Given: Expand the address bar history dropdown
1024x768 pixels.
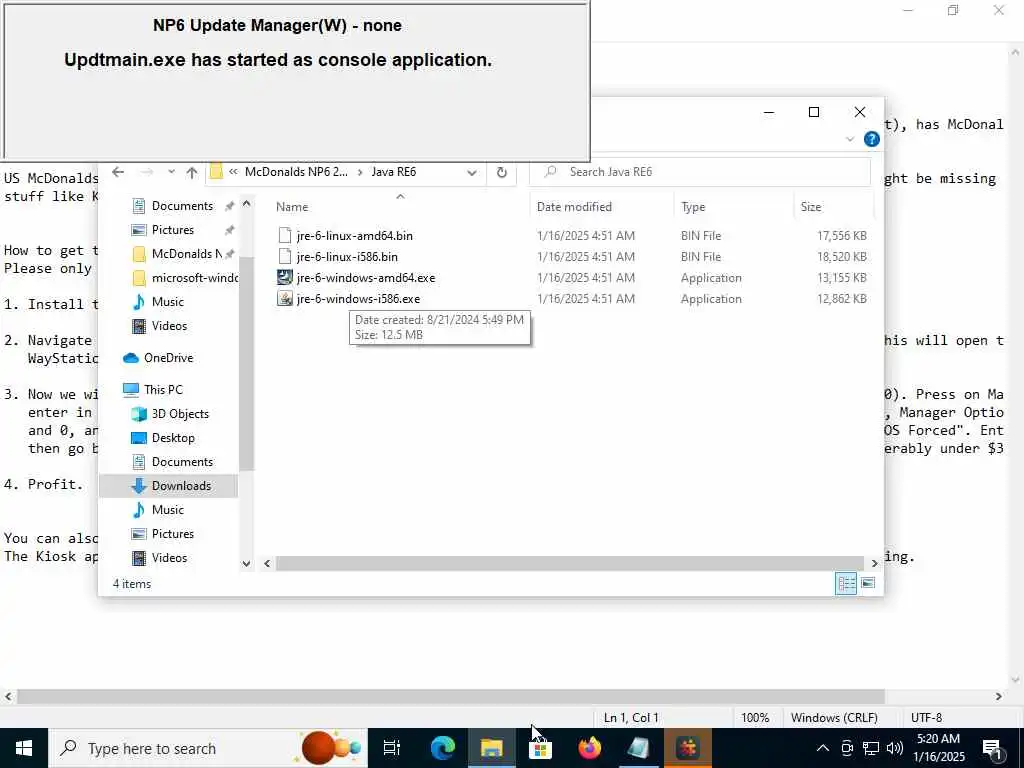Looking at the screenshot, I should click(x=472, y=172).
